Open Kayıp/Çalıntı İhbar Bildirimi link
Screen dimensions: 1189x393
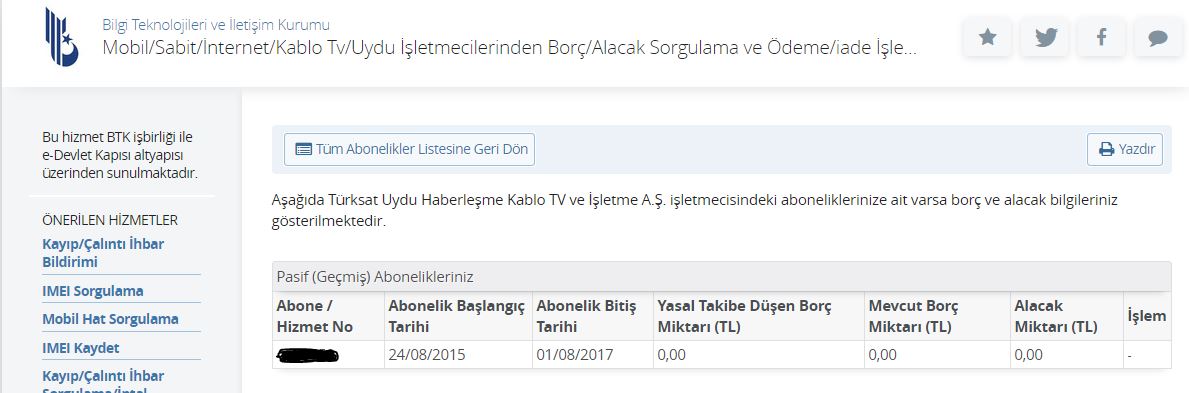(103, 253)
